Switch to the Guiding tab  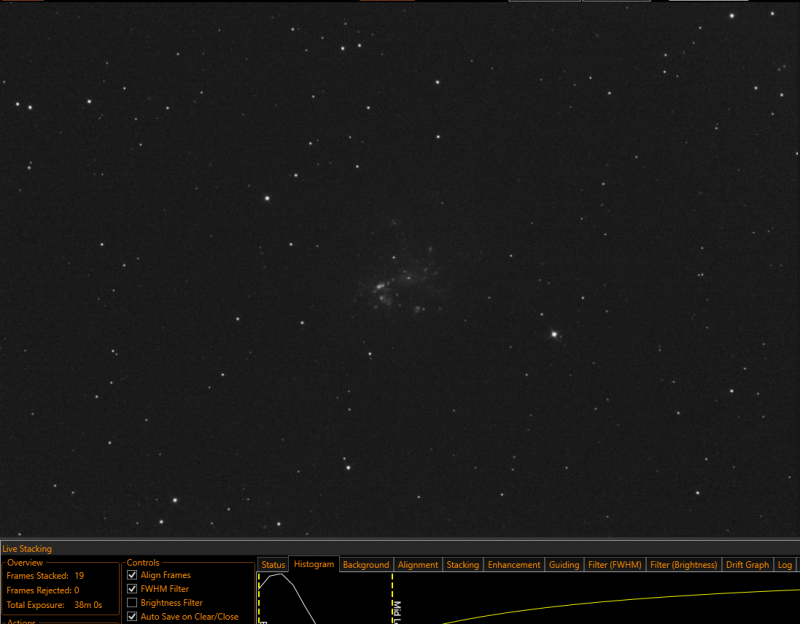[564, 565]
